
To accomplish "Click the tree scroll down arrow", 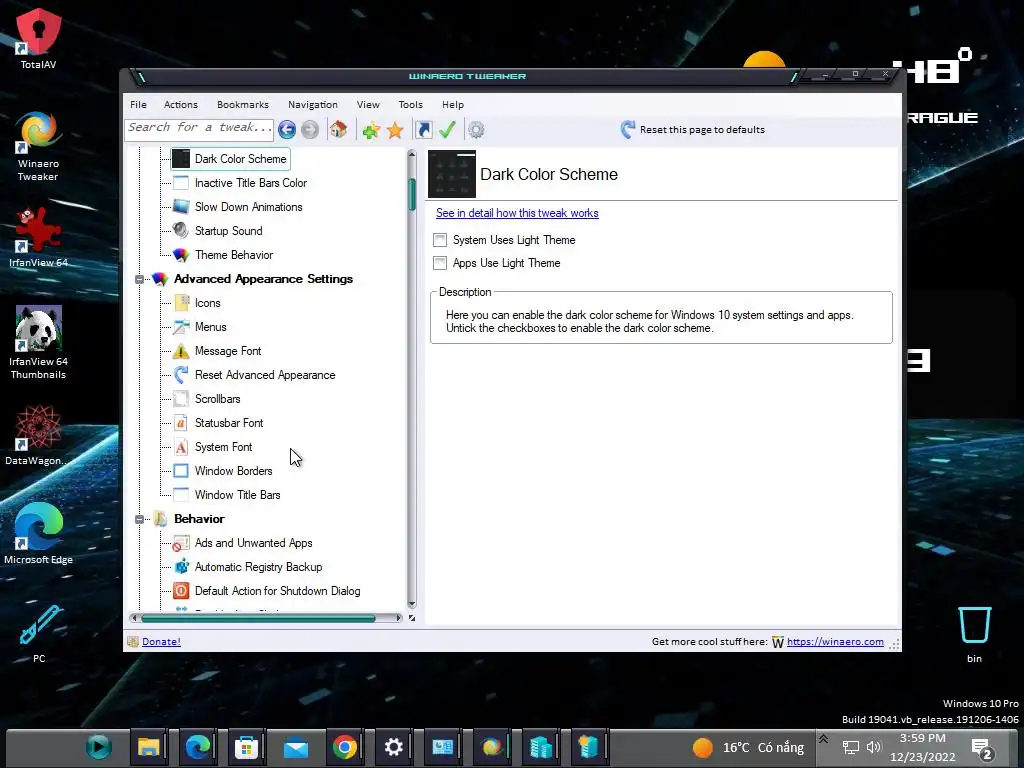I will (412, 605).
